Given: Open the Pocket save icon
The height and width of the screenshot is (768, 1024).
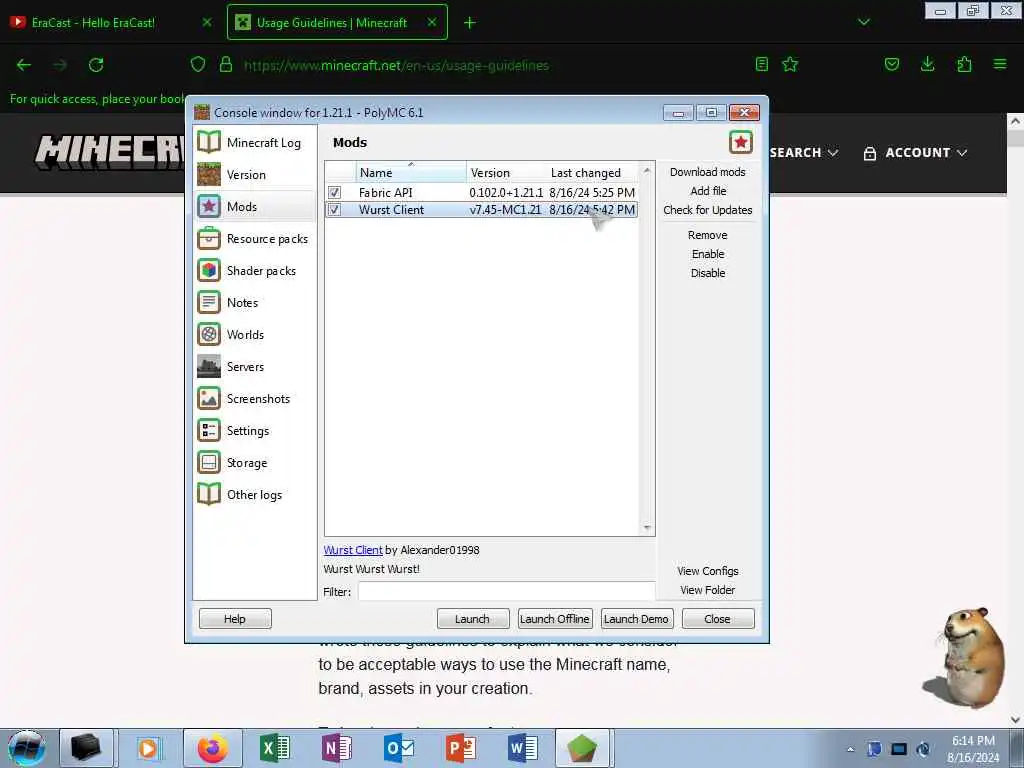Looking at the screenshot, I should coord(891,64).
